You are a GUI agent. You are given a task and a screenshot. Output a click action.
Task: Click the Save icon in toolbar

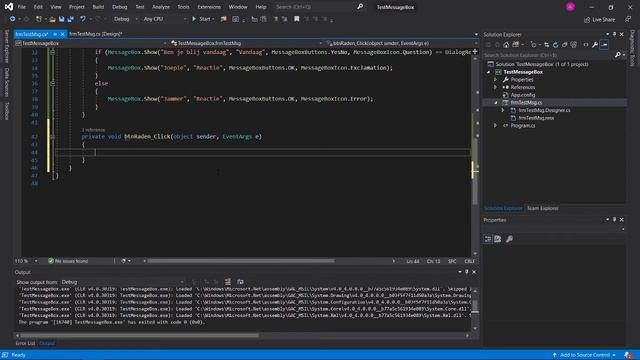[62, 19]
